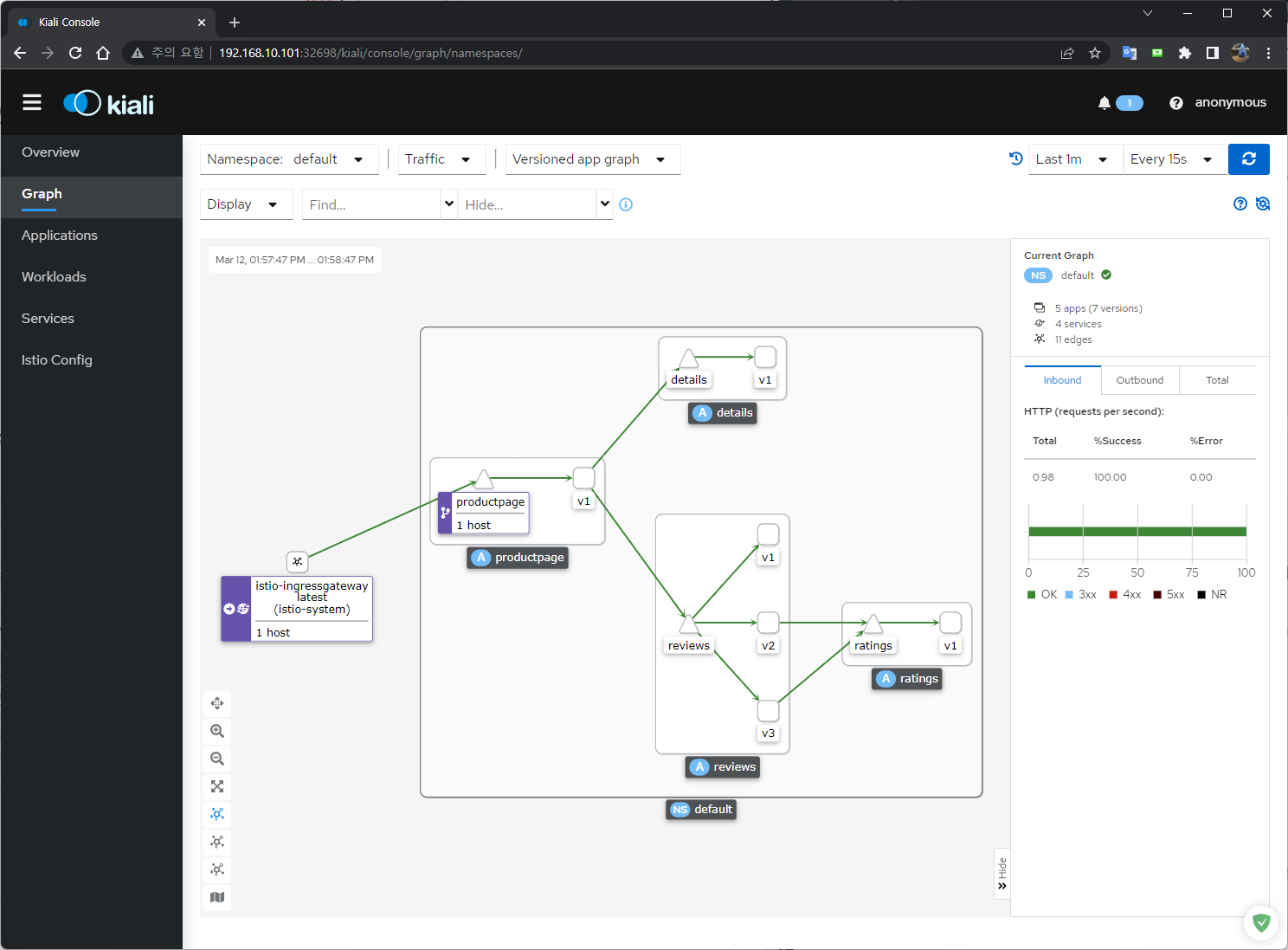Toggle drag-move graph mode icon
This screenshot has width=1288, height=950.
pyautogui.click(x=217, y=703)
